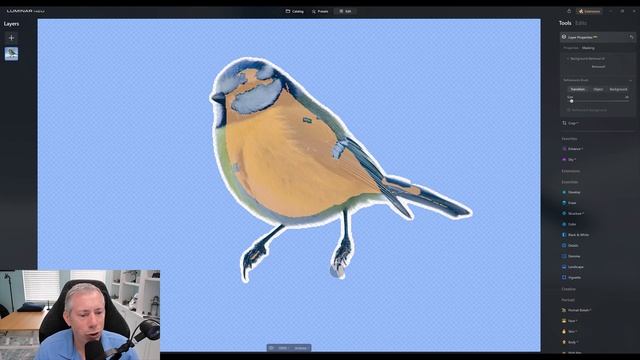Select the Background brush mode

point(618,89)
